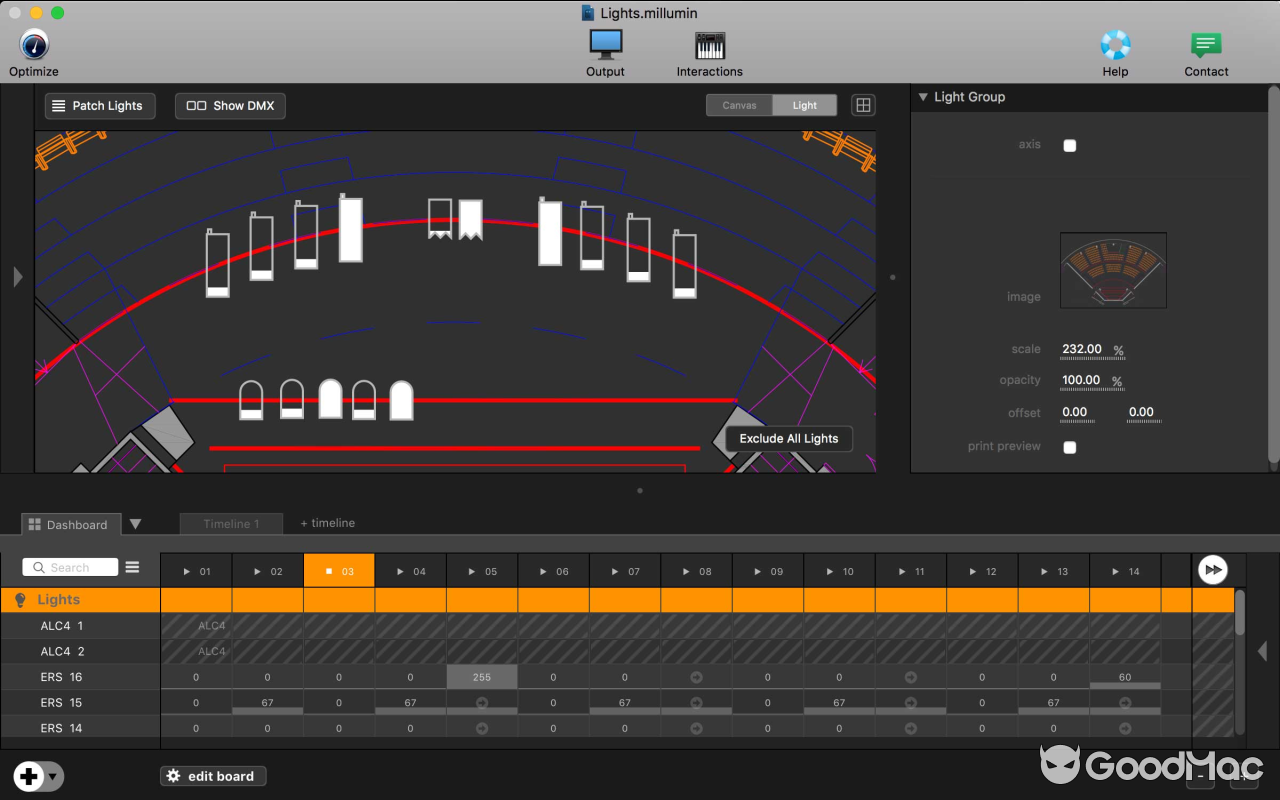Open the dropdown arrow next to Dashboard
Screen dimensions: 1280x800
coord(135,524)
